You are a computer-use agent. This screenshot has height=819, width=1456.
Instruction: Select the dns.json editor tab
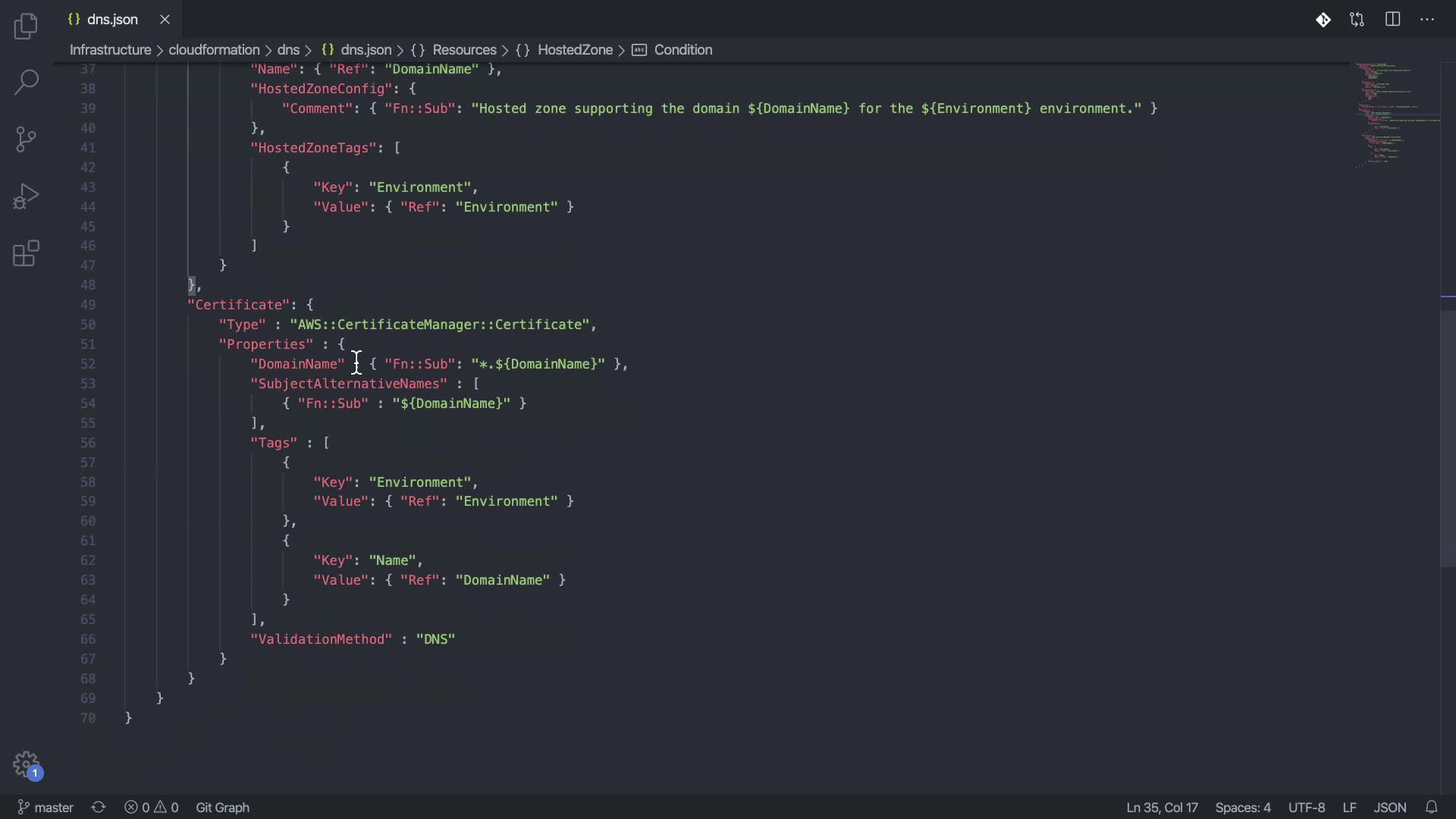click(111, 20)
